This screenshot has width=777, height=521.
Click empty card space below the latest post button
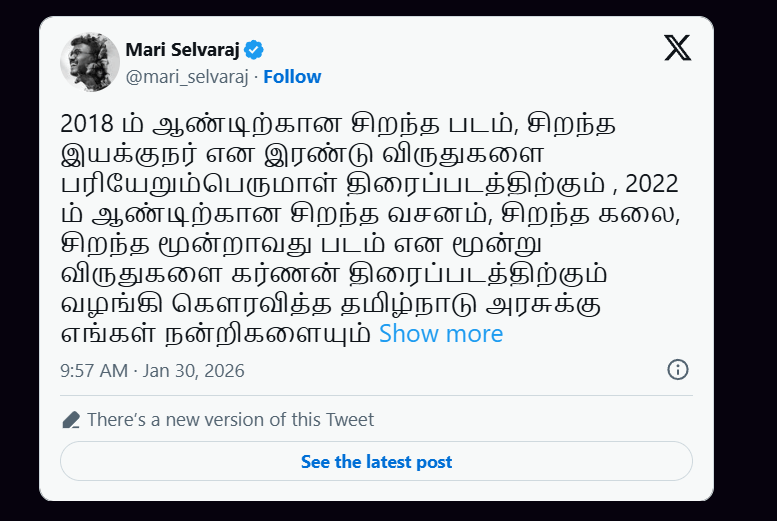coord(376,490)
